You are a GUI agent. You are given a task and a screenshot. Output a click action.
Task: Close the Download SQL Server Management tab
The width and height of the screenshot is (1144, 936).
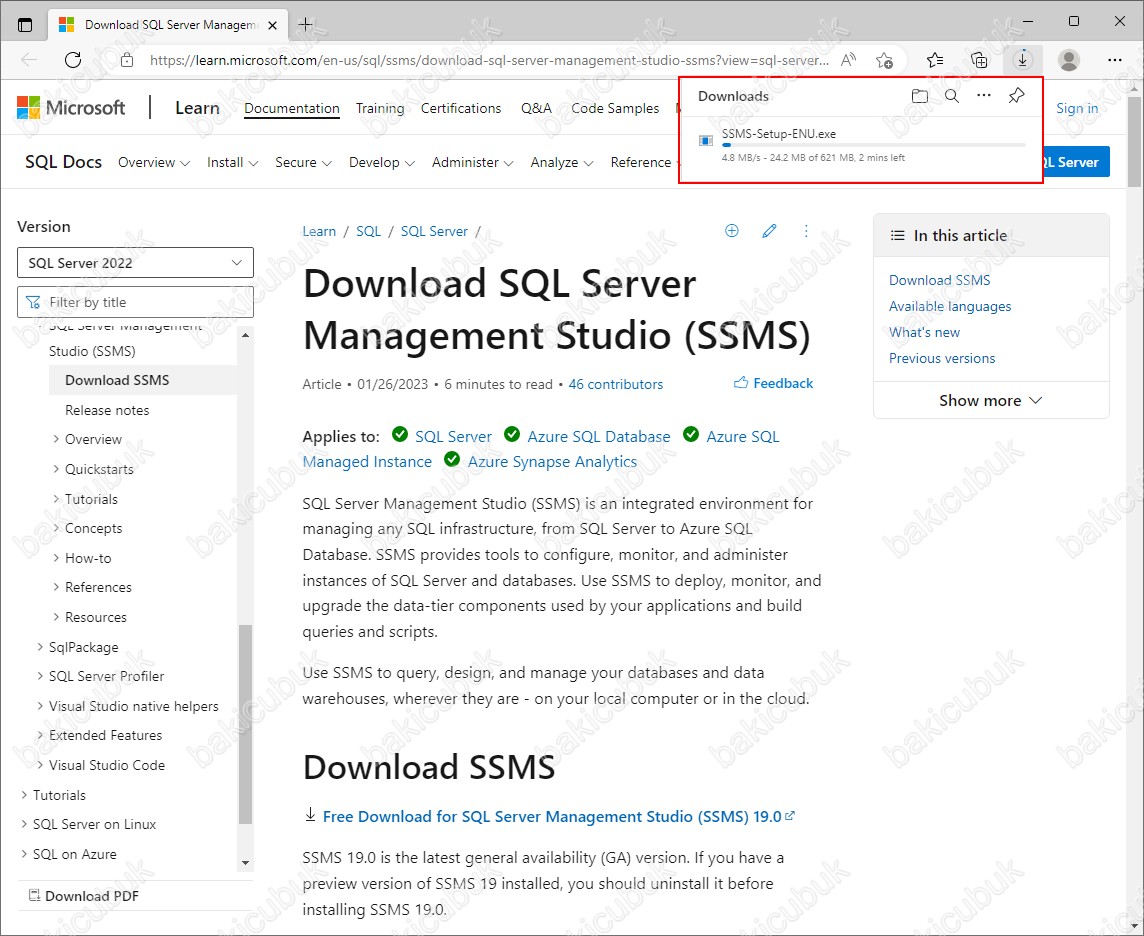coord(272,25)
